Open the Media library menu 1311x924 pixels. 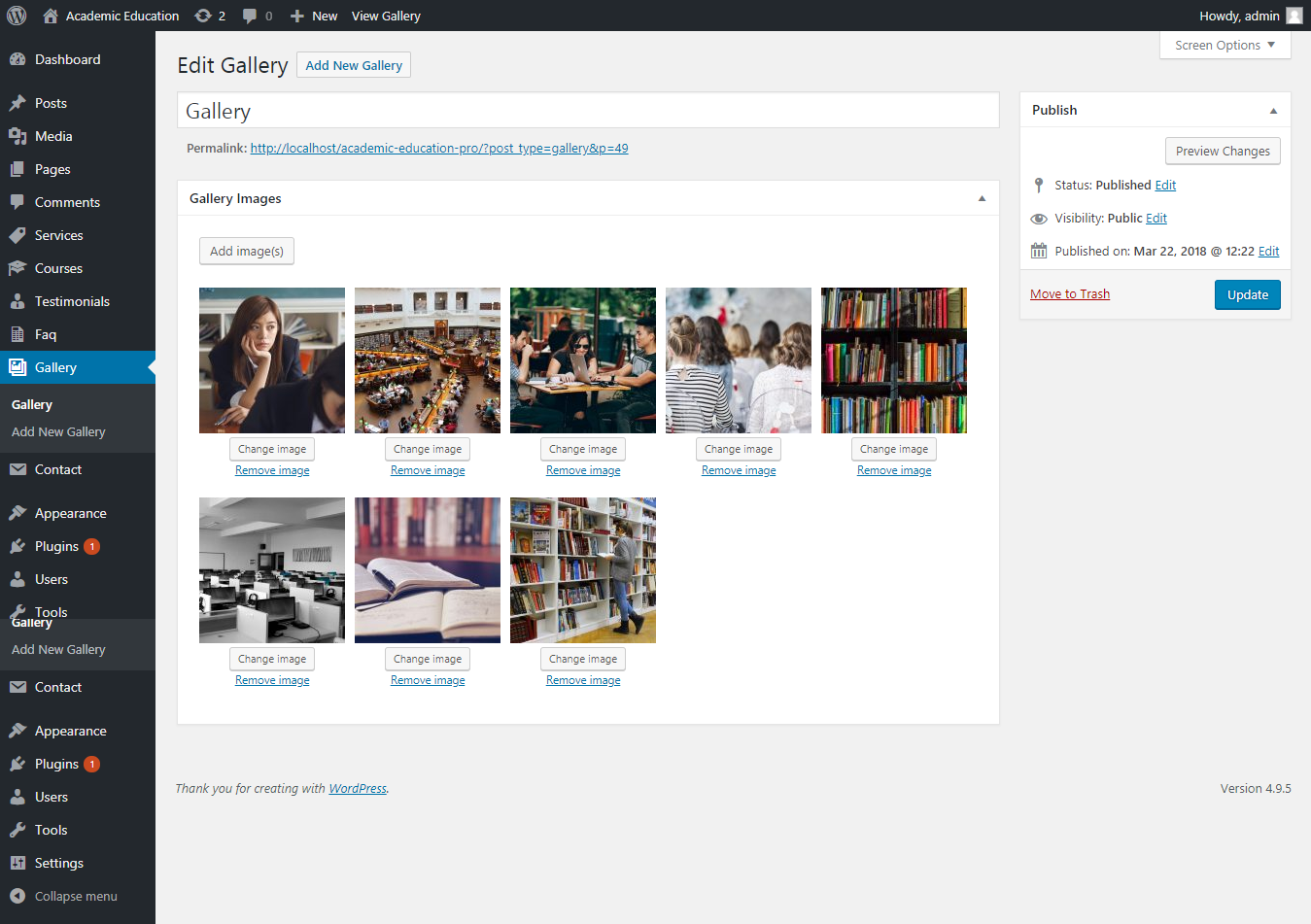point(53,136)
